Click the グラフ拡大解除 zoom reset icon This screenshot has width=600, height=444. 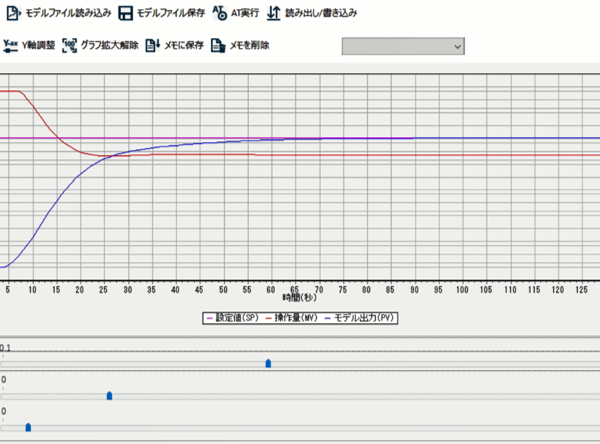pos(70,45)
